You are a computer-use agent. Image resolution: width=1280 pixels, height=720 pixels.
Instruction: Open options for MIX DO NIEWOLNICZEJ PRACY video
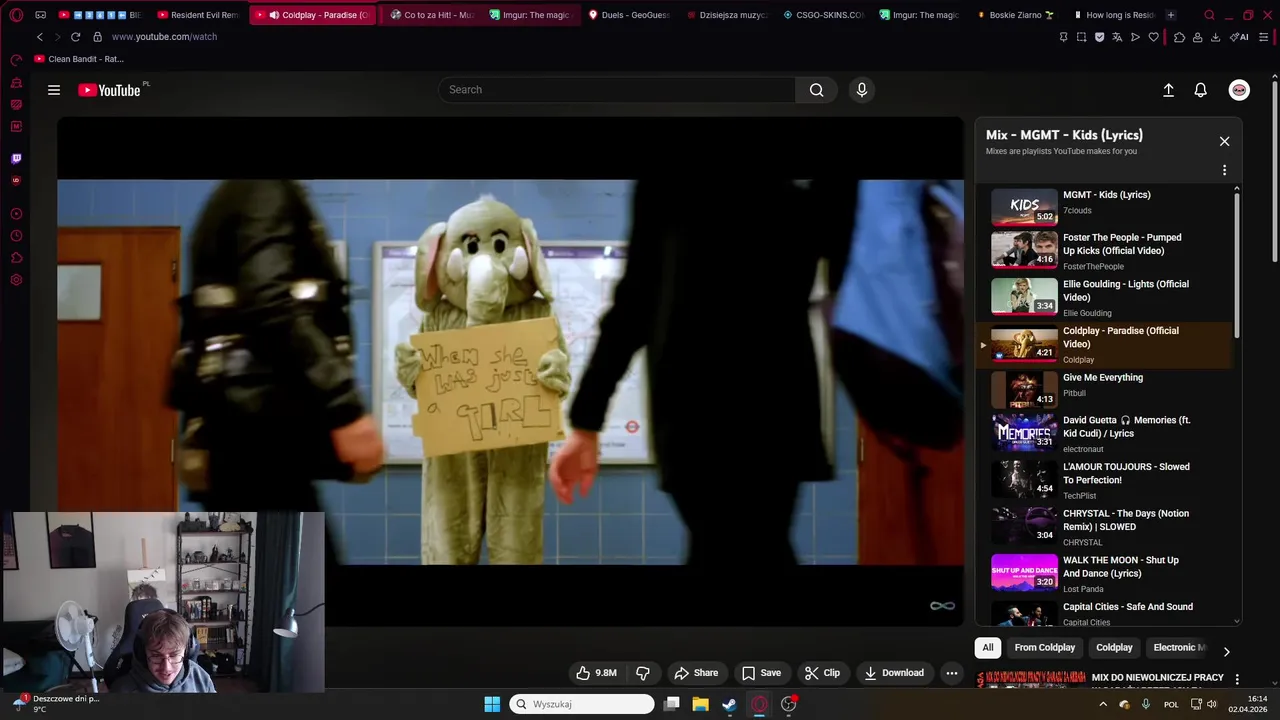point(1237,680)
